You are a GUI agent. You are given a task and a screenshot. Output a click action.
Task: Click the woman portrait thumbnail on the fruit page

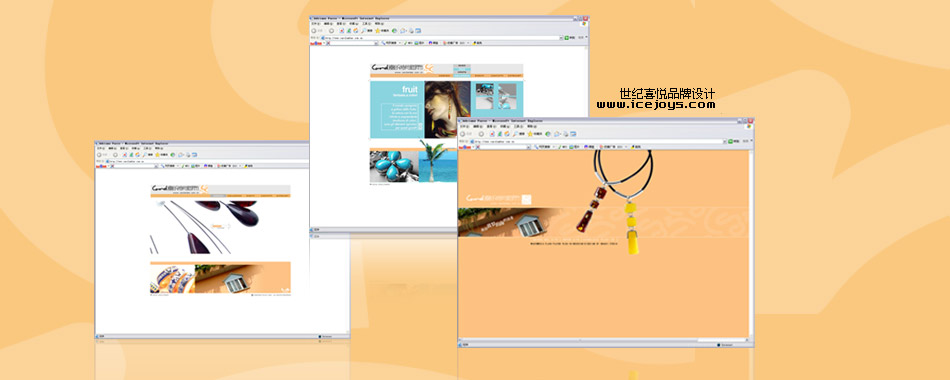pyautogui.click(x=447, y=110)
